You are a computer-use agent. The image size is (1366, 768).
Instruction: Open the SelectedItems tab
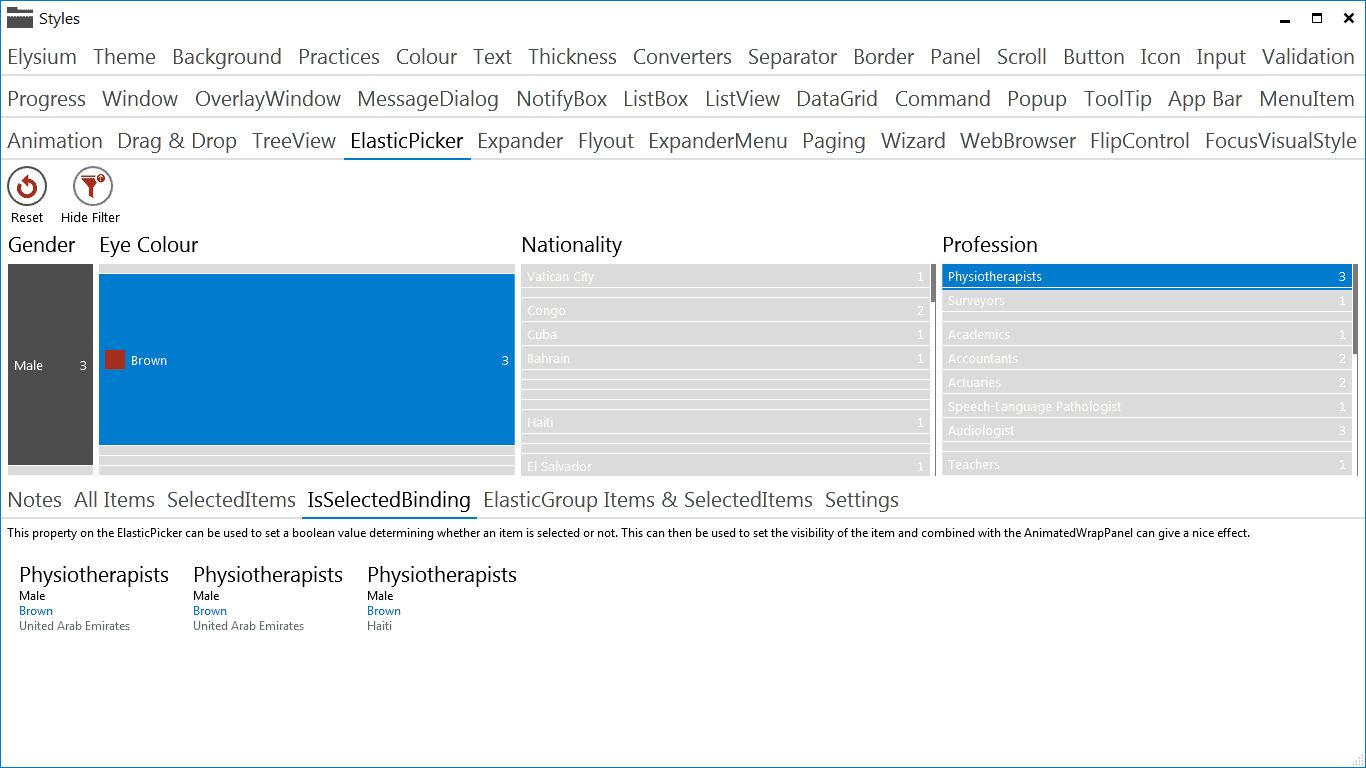tap(230, 500)
